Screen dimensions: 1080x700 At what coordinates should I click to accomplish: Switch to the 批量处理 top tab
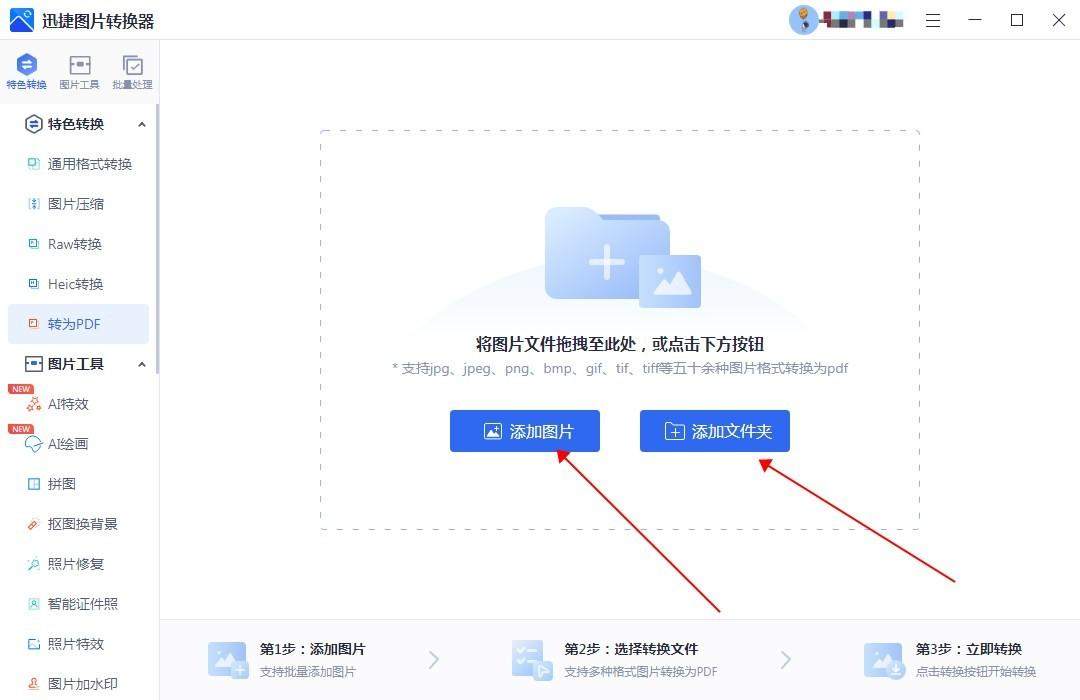point(132,72)
